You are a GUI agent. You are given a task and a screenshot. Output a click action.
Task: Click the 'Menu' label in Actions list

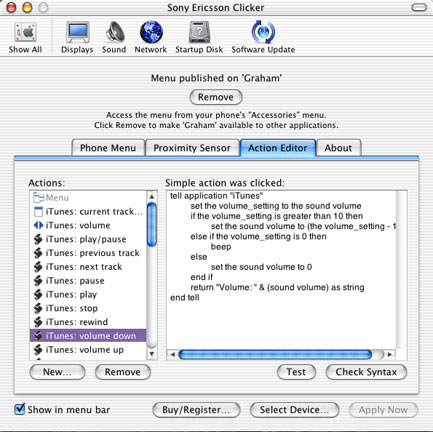click(57, 198)
